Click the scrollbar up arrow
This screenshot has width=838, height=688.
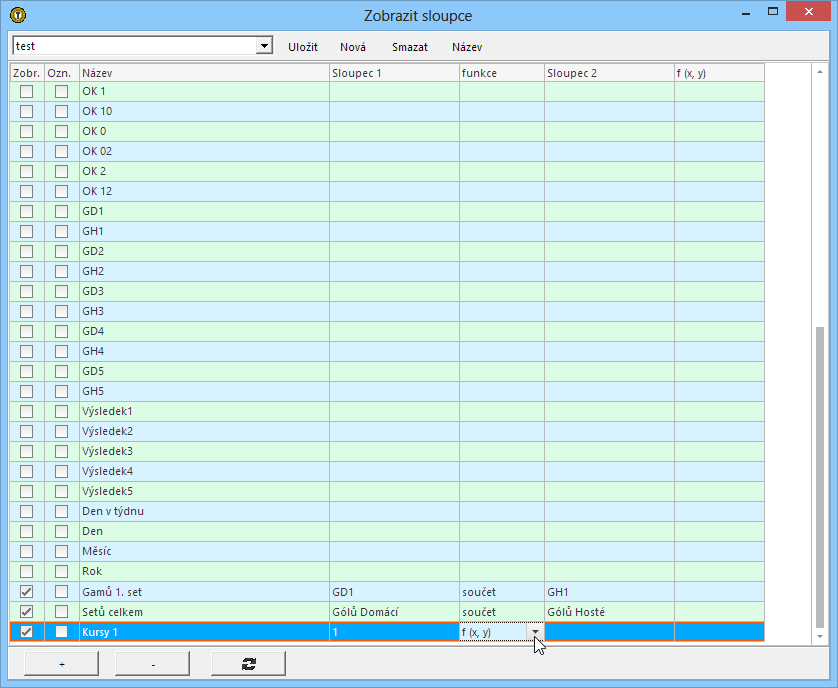(x=822, y=73)
